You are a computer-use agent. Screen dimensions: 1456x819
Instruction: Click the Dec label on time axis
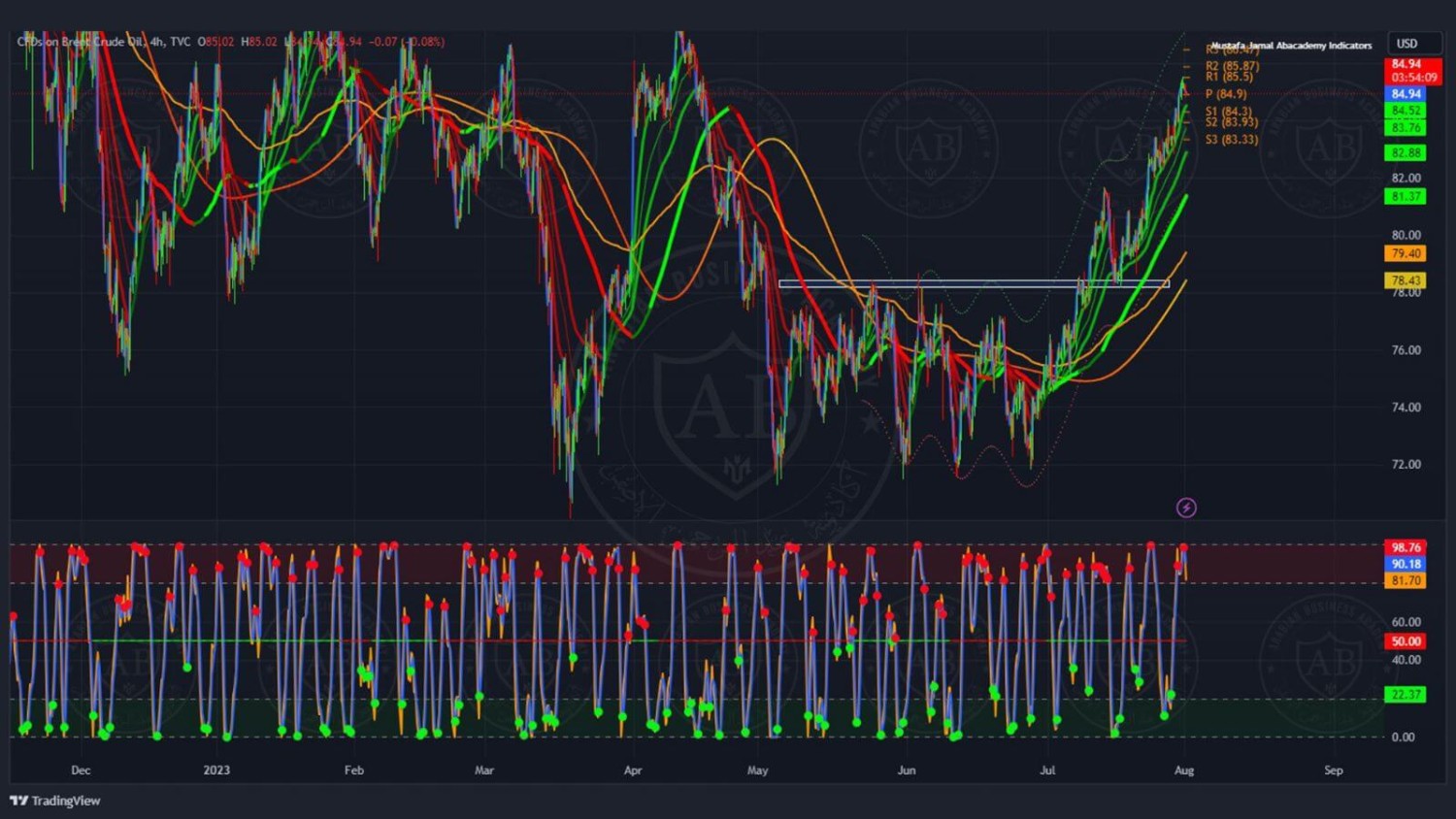pos(81,770)
